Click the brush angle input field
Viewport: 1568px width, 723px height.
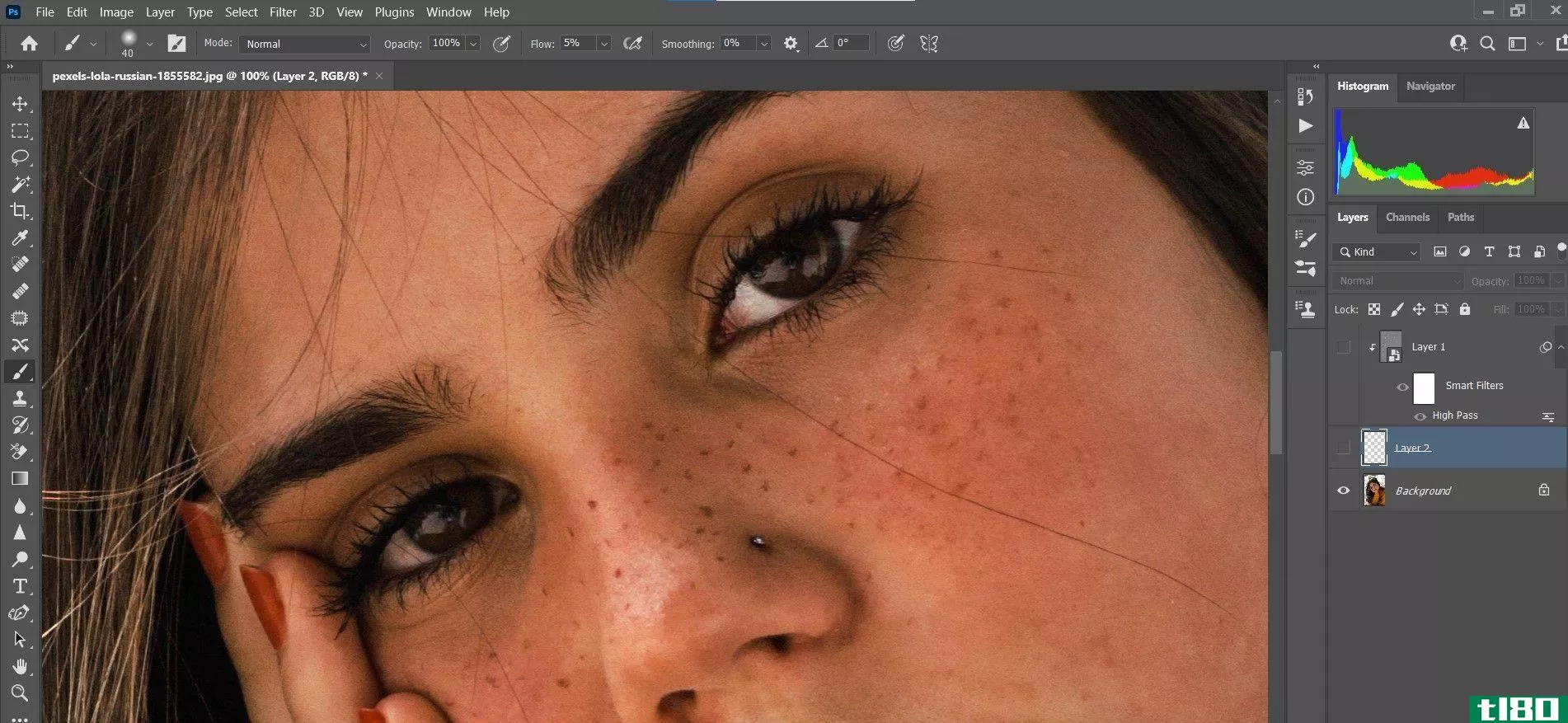pyautogui.click(x=851, y=43)
